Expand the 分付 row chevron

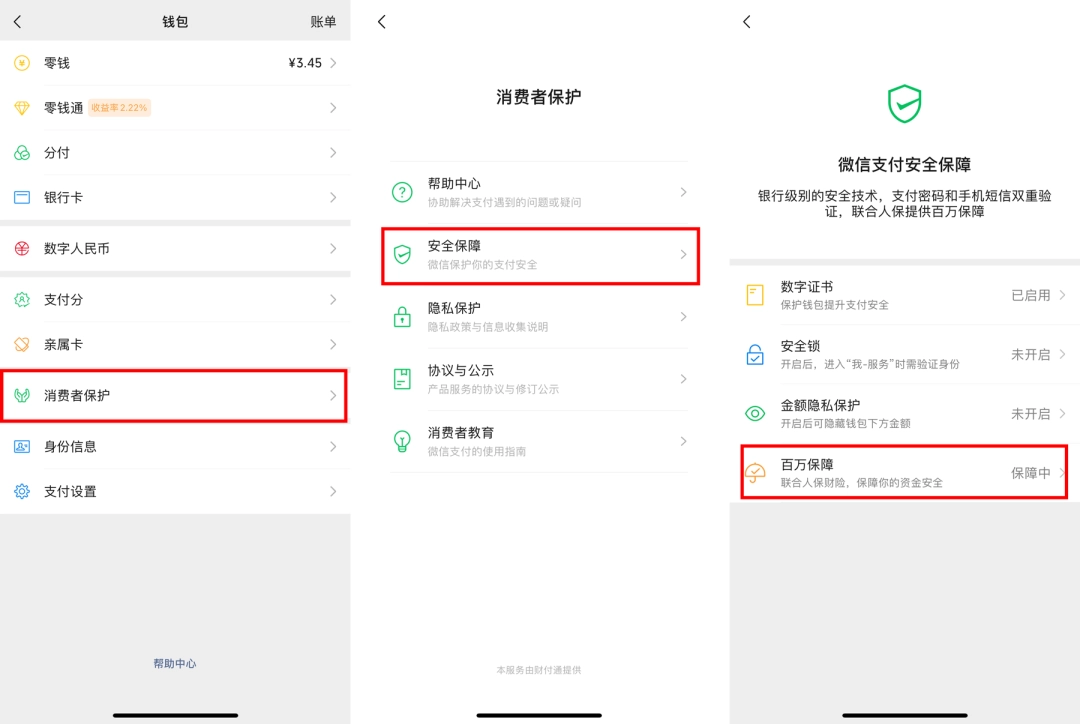333,153
